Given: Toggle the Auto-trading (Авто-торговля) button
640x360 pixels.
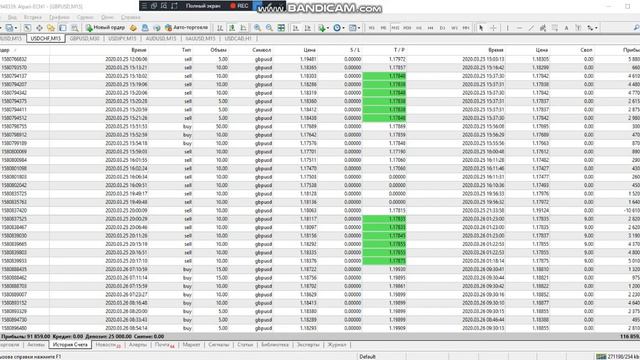Looking at the screenshot, I should click(186, 28).
